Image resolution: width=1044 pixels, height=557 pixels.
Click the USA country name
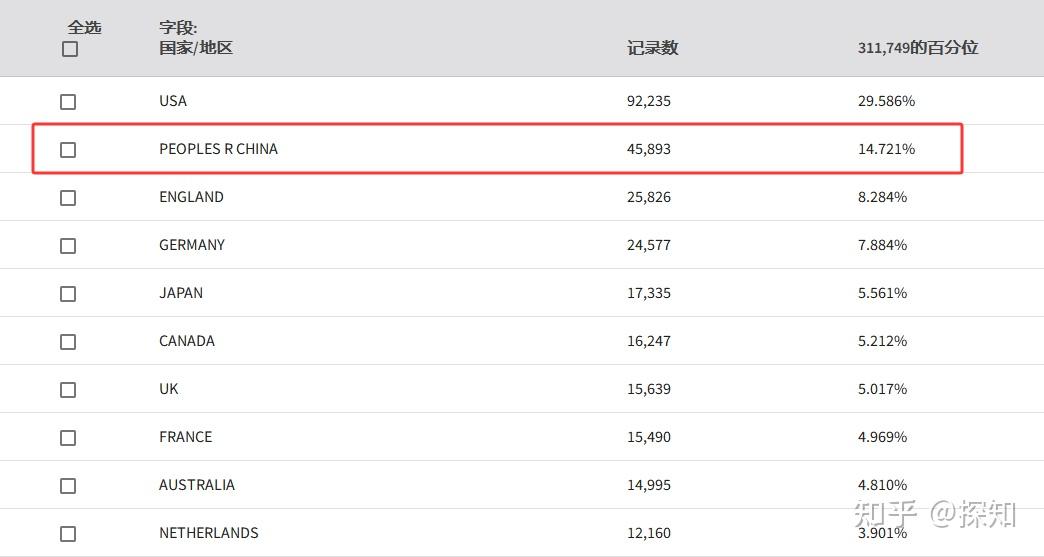pyautogui.click(x=173, y=101)
